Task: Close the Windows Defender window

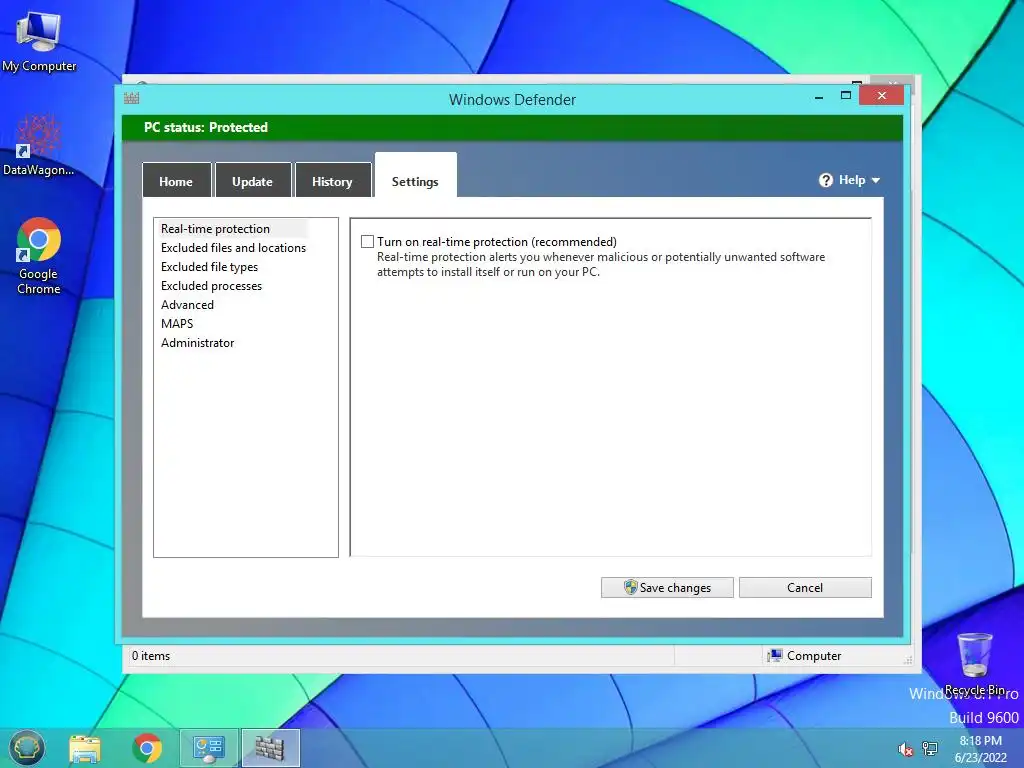Action: coord(882,96)
